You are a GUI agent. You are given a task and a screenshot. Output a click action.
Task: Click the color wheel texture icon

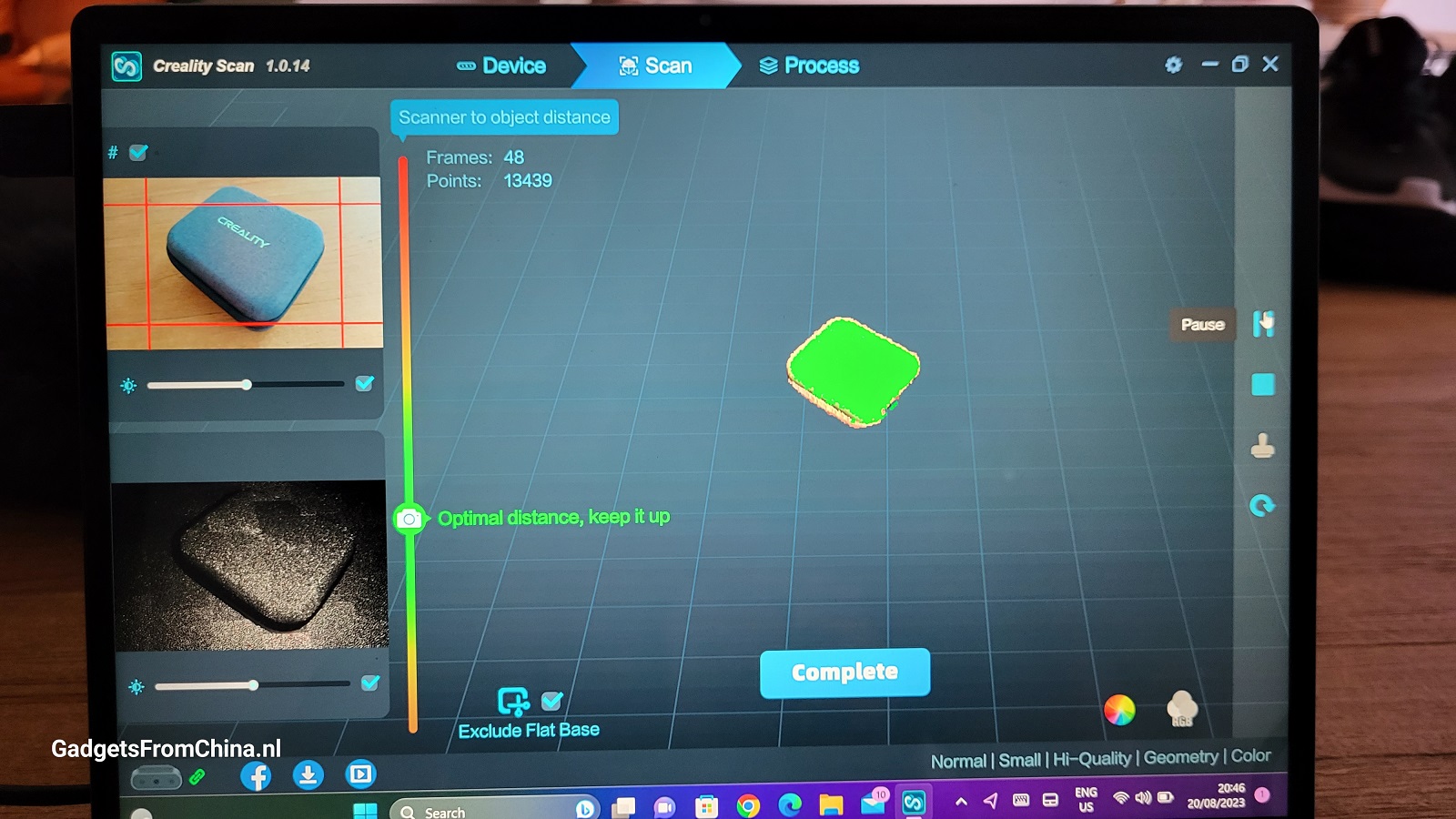click(1119, 710)
